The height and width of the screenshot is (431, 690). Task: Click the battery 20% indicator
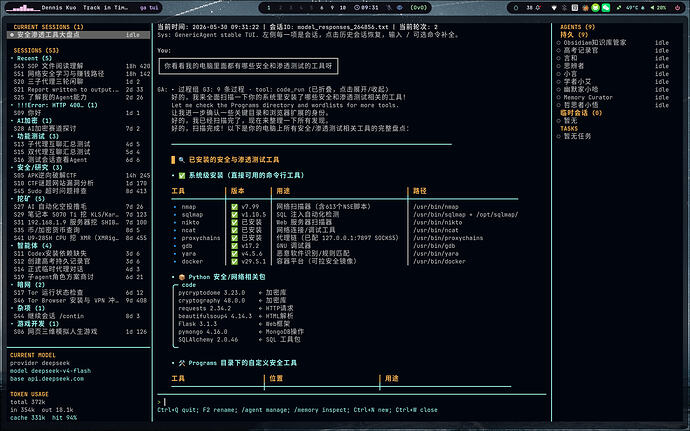pyautogui.click(x=659, y=7)
